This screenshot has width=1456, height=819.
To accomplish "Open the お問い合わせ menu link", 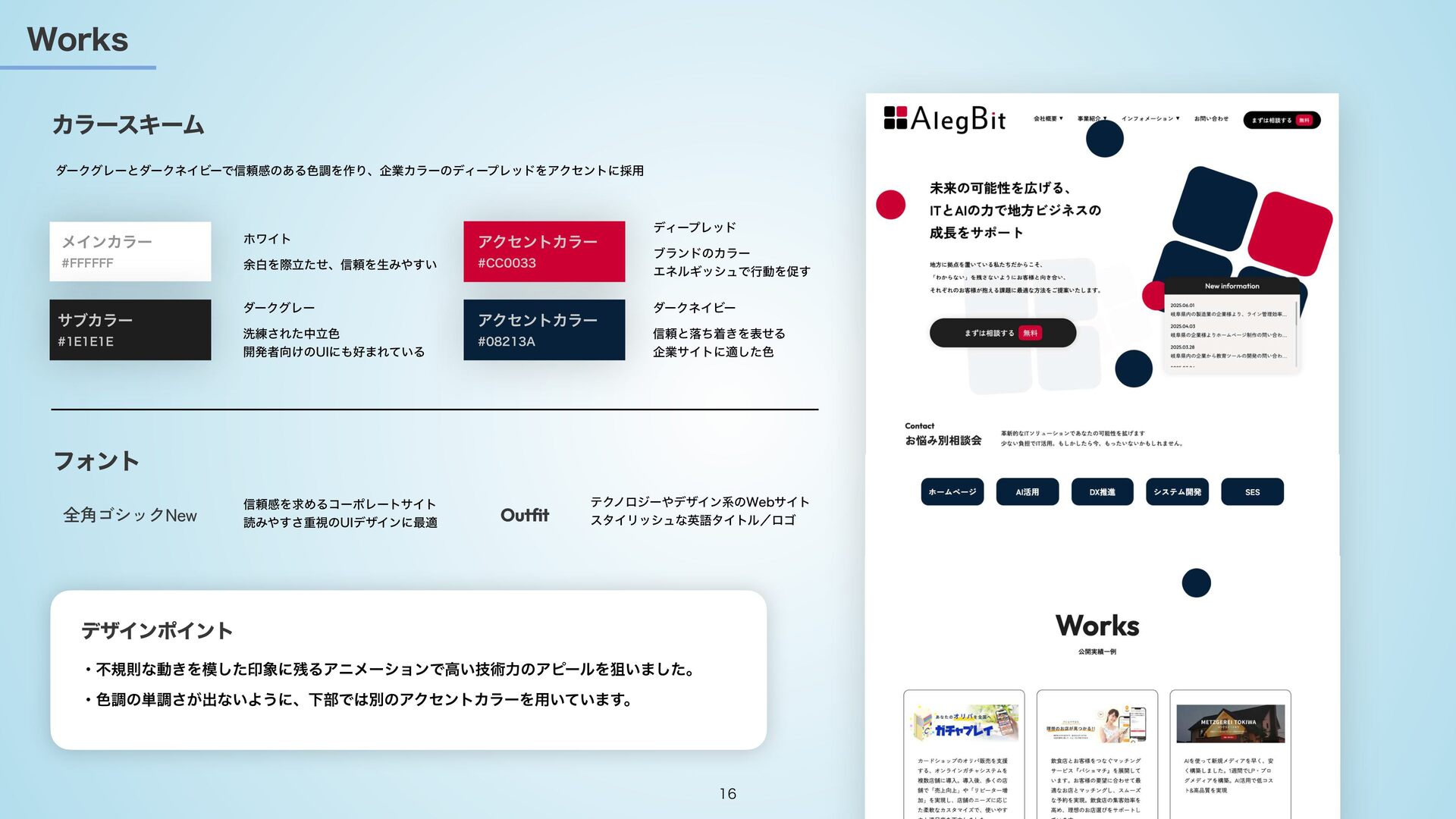I will (x=1211, y=119).
